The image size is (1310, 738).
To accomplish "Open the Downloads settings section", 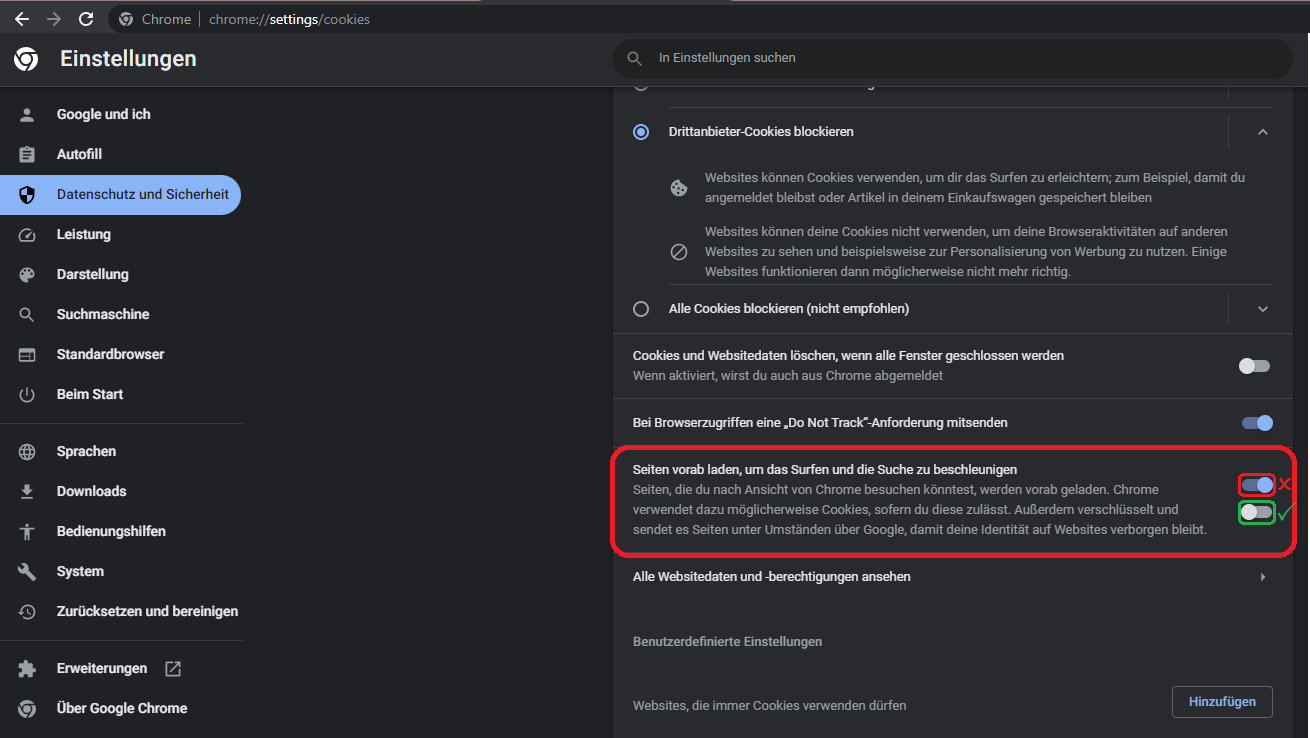I will 91,491.
